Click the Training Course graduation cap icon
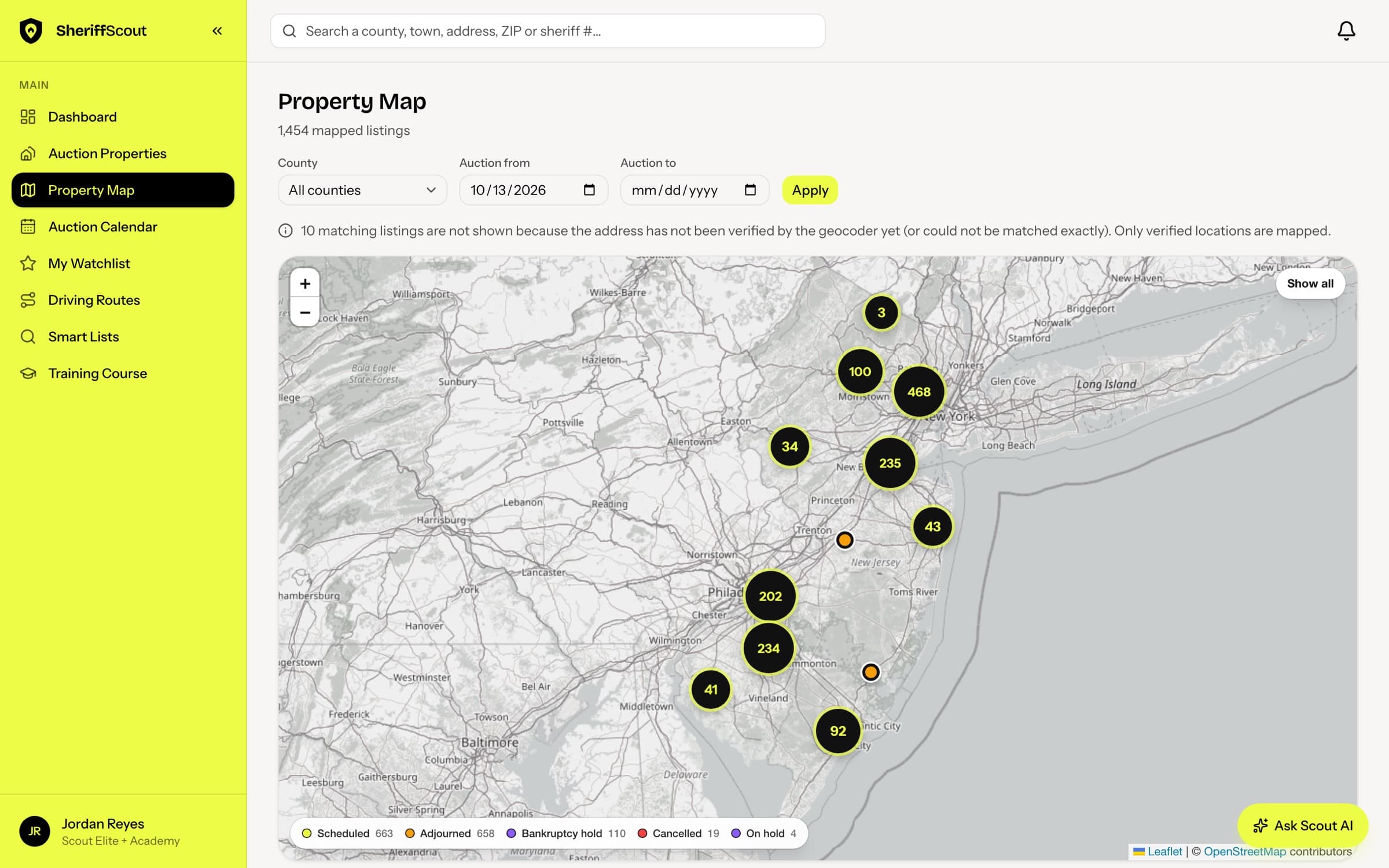Screen dimensions: 1389x868 click(28, 373)
